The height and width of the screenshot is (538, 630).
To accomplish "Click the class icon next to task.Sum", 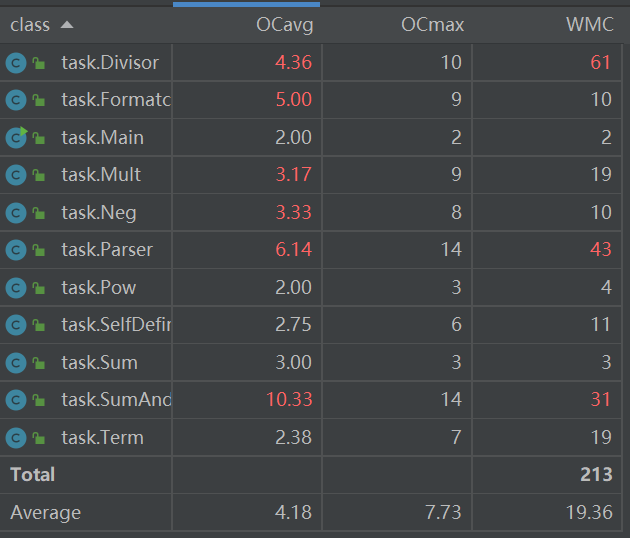I will click(x=15, y=363).
